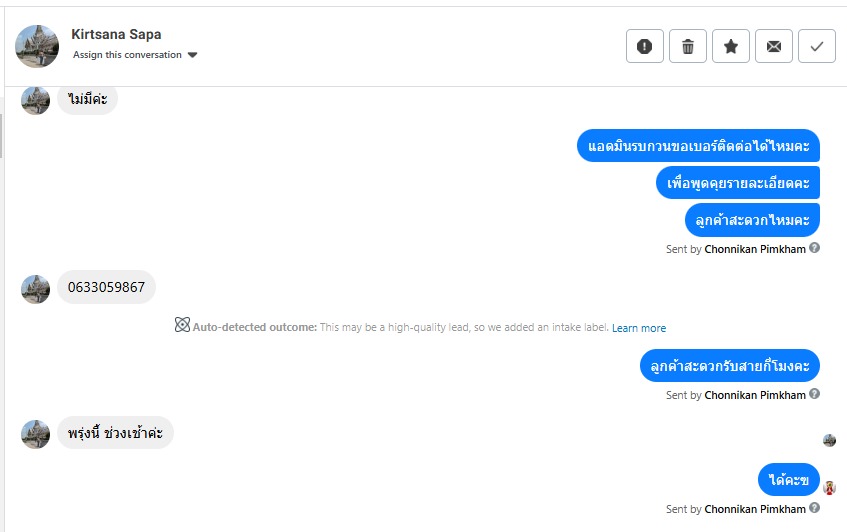Select the phone number 0633059867 message
Image resolution: width=847 pixels, height=532 pixels.
point(106,288)
